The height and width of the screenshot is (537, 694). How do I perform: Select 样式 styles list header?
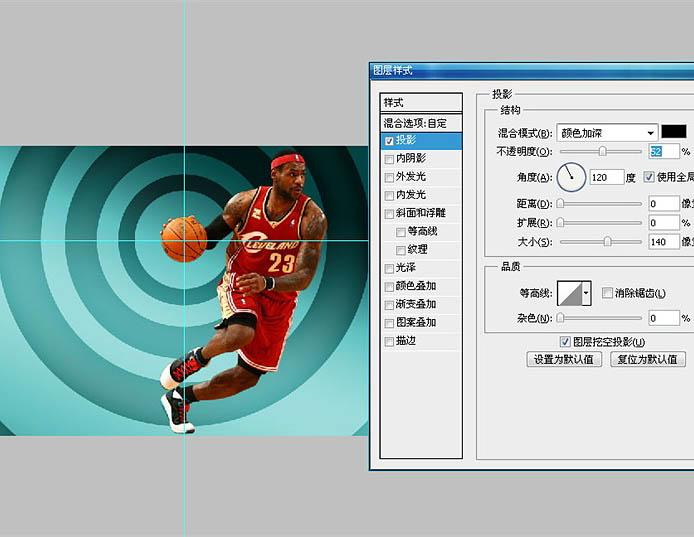click(x=421, y=103)
